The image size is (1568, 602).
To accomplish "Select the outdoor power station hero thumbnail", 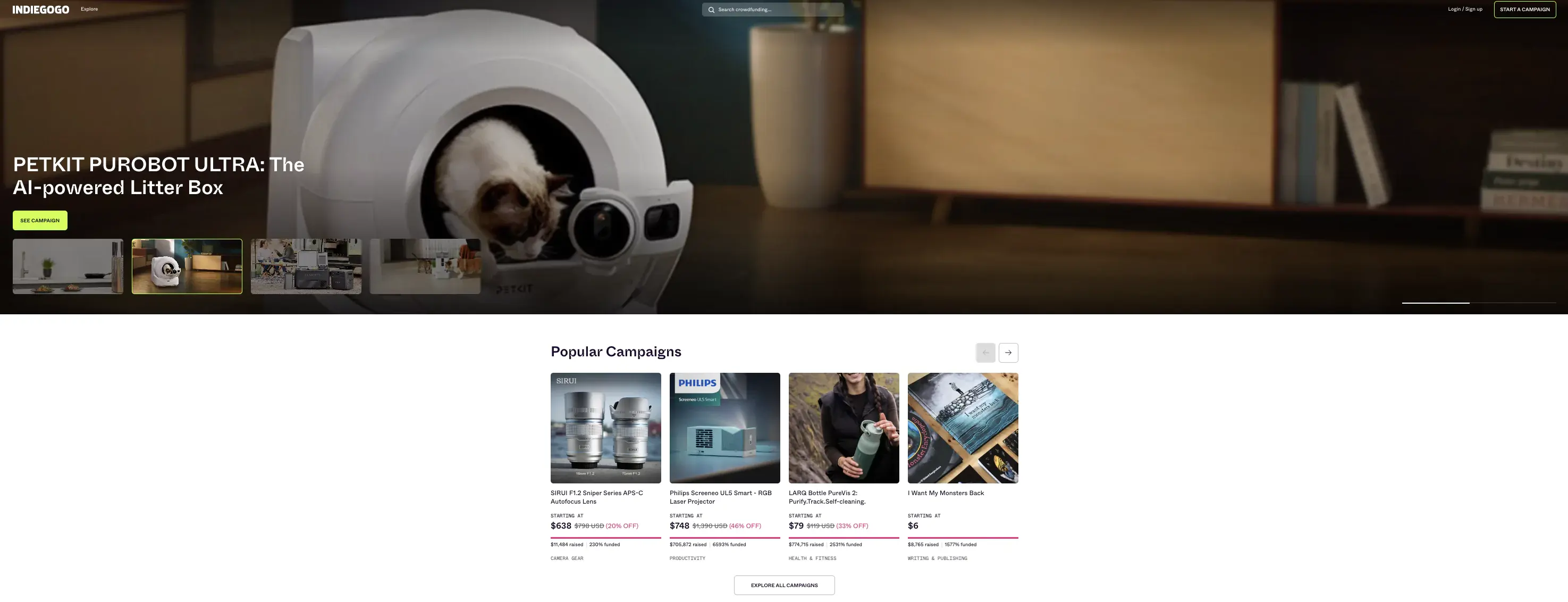I will [x=306, y=266].
